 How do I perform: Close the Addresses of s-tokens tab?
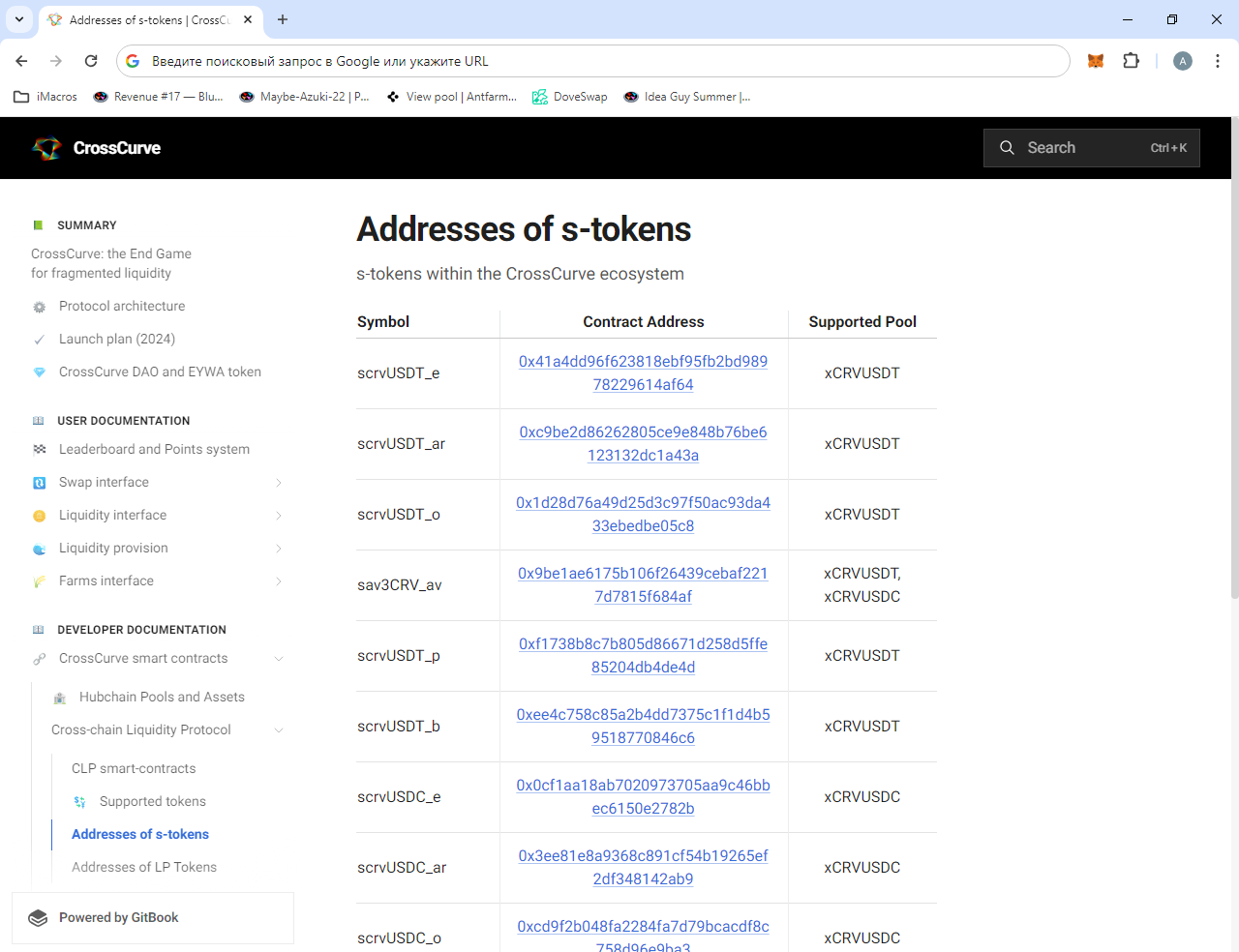(x=248, y=19)
